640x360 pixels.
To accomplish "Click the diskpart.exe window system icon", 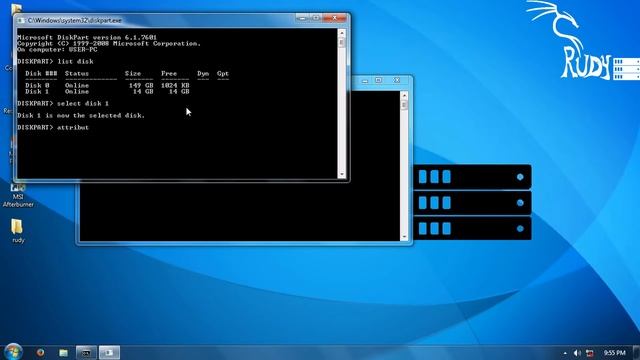I will click(x=21, y=20).
